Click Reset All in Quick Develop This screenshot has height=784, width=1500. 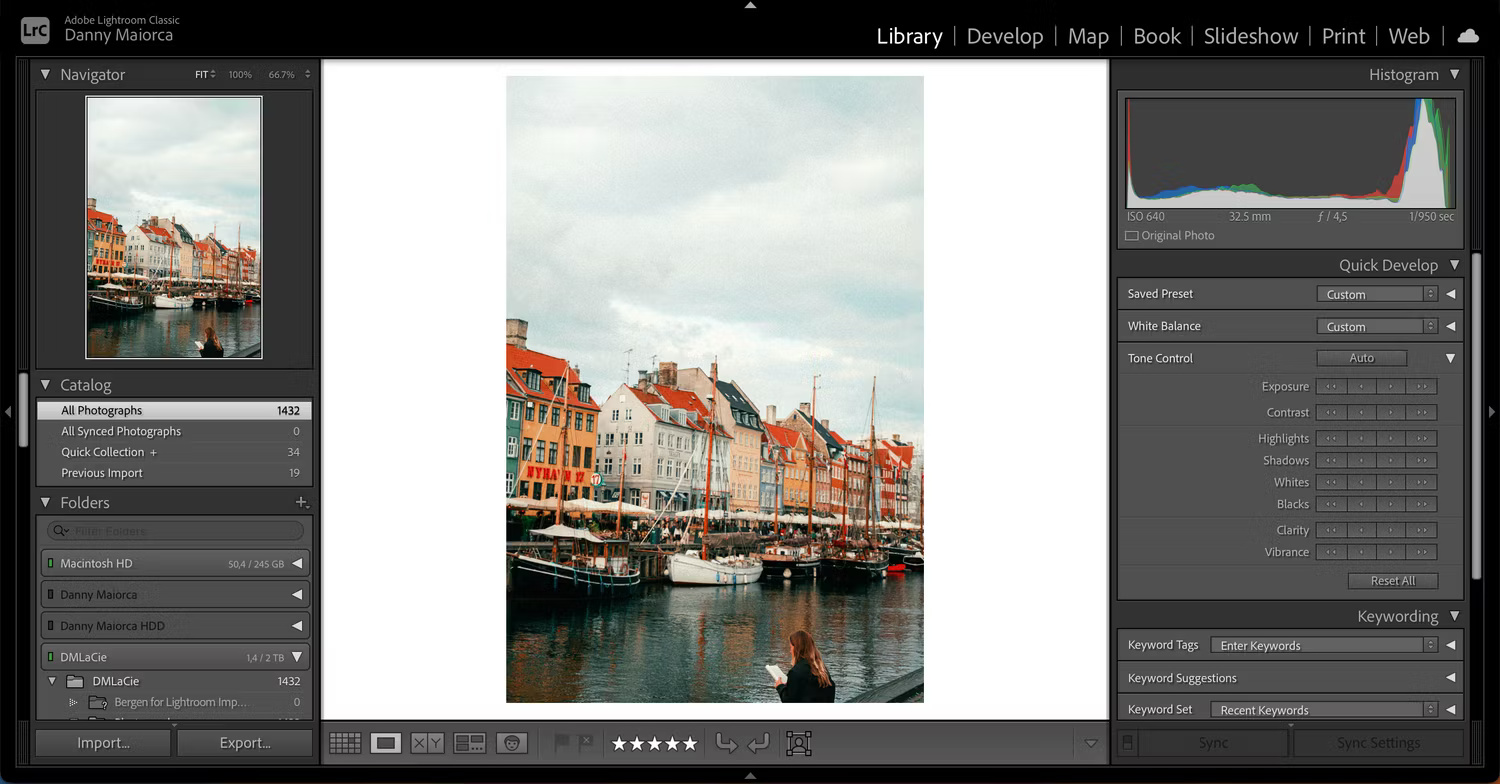pos(1393,580)
